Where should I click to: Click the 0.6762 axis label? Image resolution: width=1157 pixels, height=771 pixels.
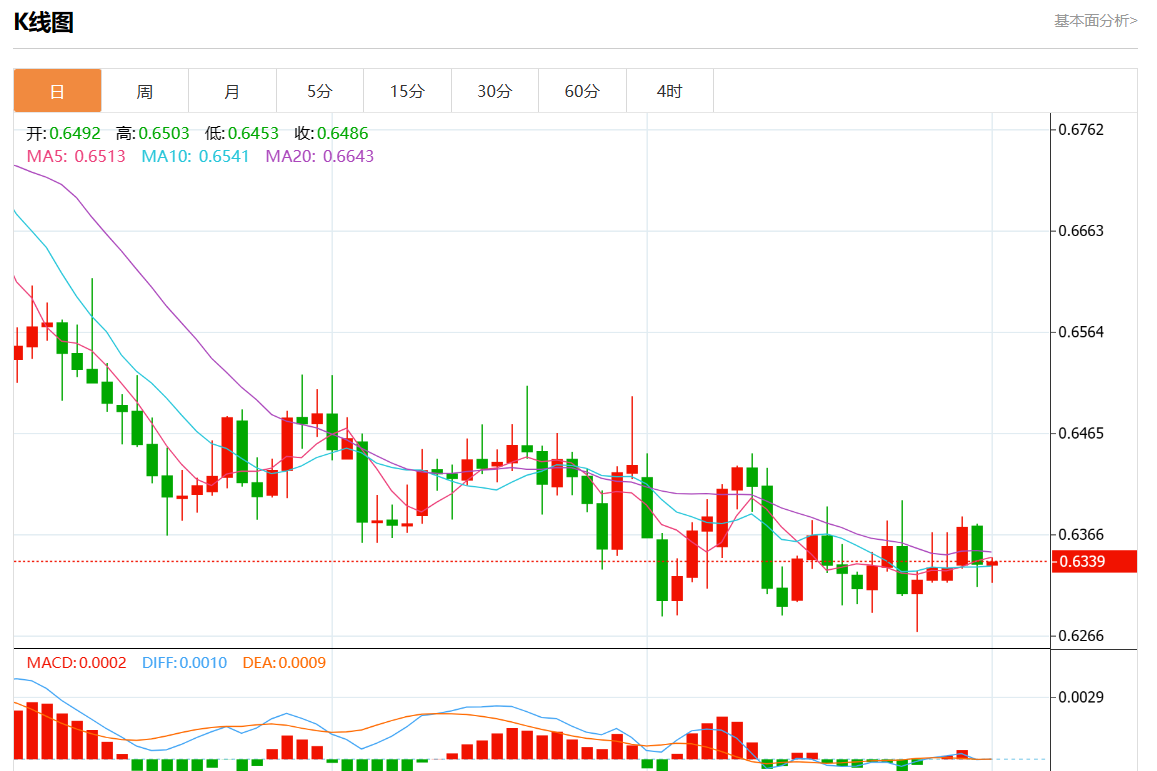click(1081, 130)
